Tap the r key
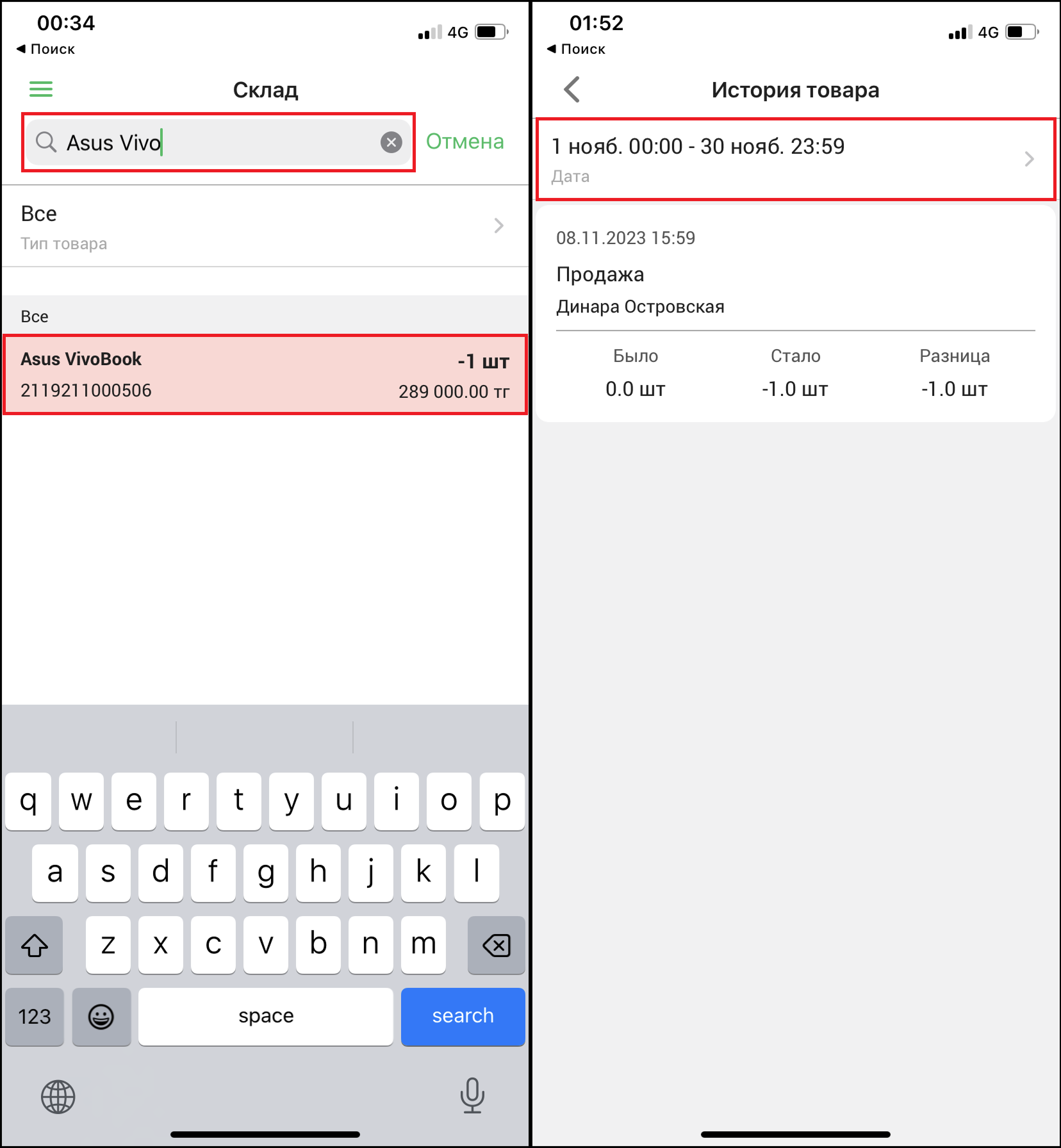 click(x=186, y=801)
